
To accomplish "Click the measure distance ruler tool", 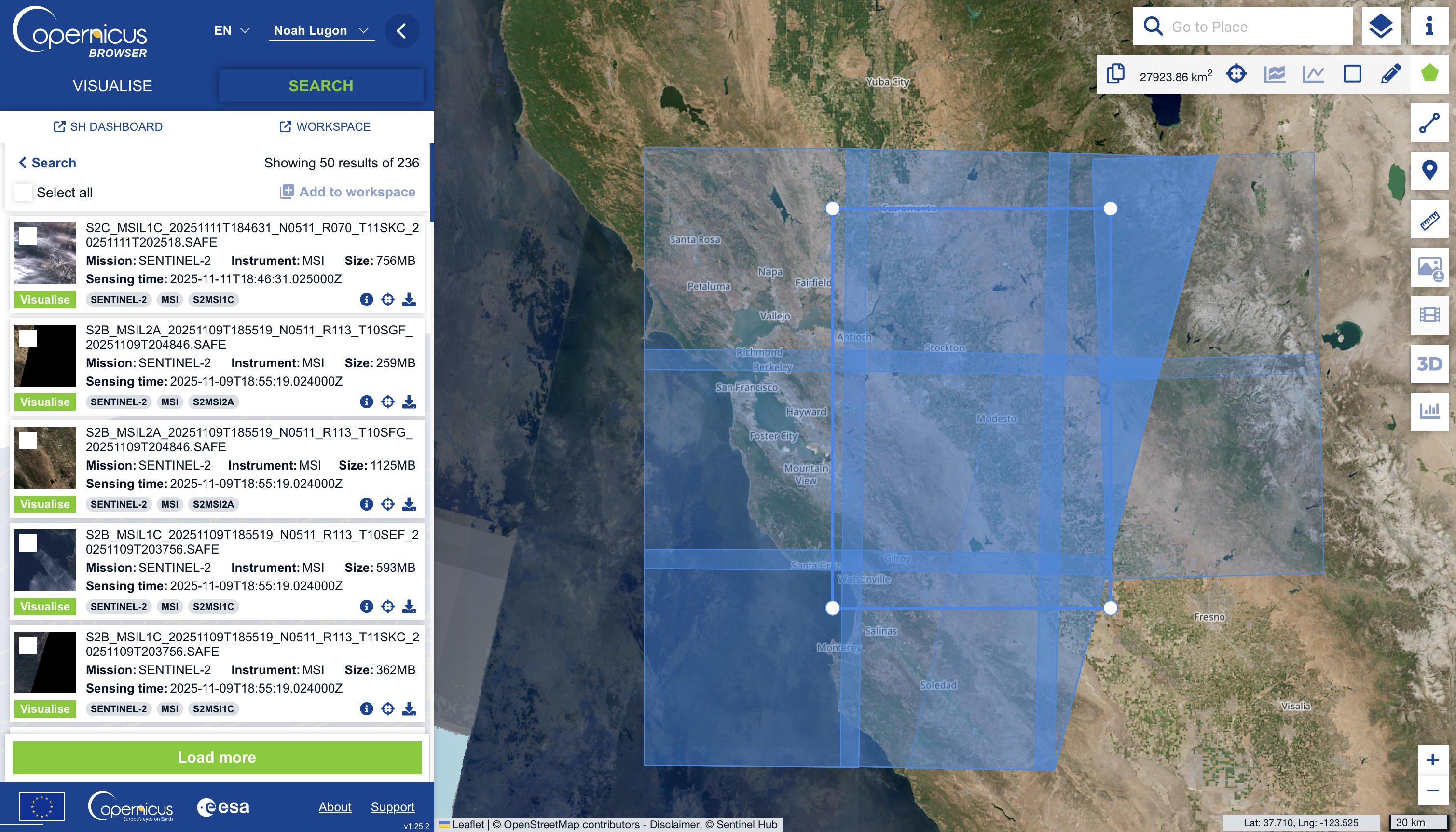I will click(1429, 220).
